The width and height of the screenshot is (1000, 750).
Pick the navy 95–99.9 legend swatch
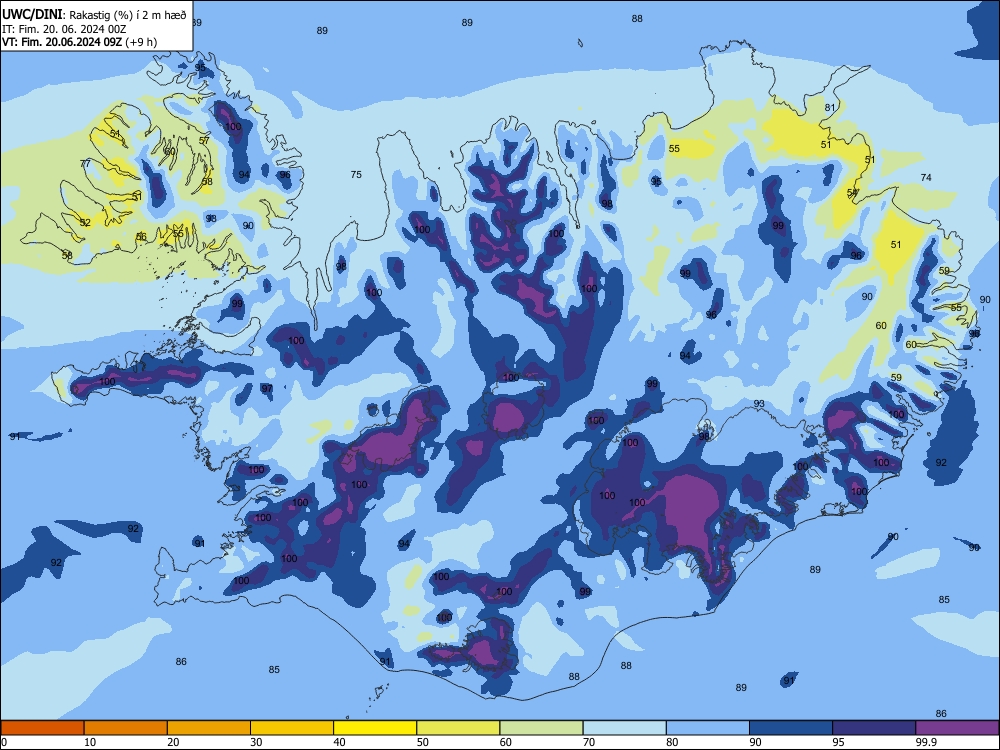[874, 728]
